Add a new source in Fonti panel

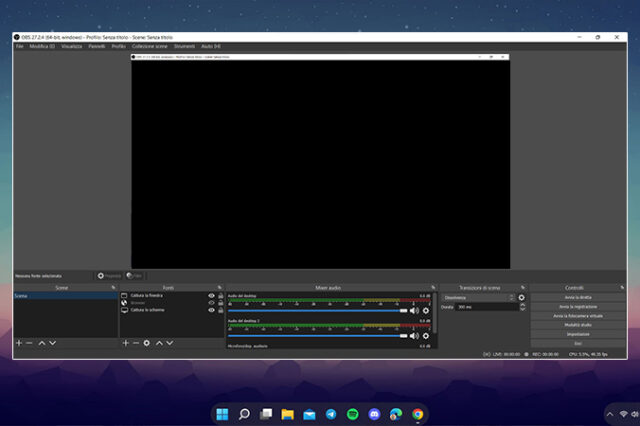125,343
